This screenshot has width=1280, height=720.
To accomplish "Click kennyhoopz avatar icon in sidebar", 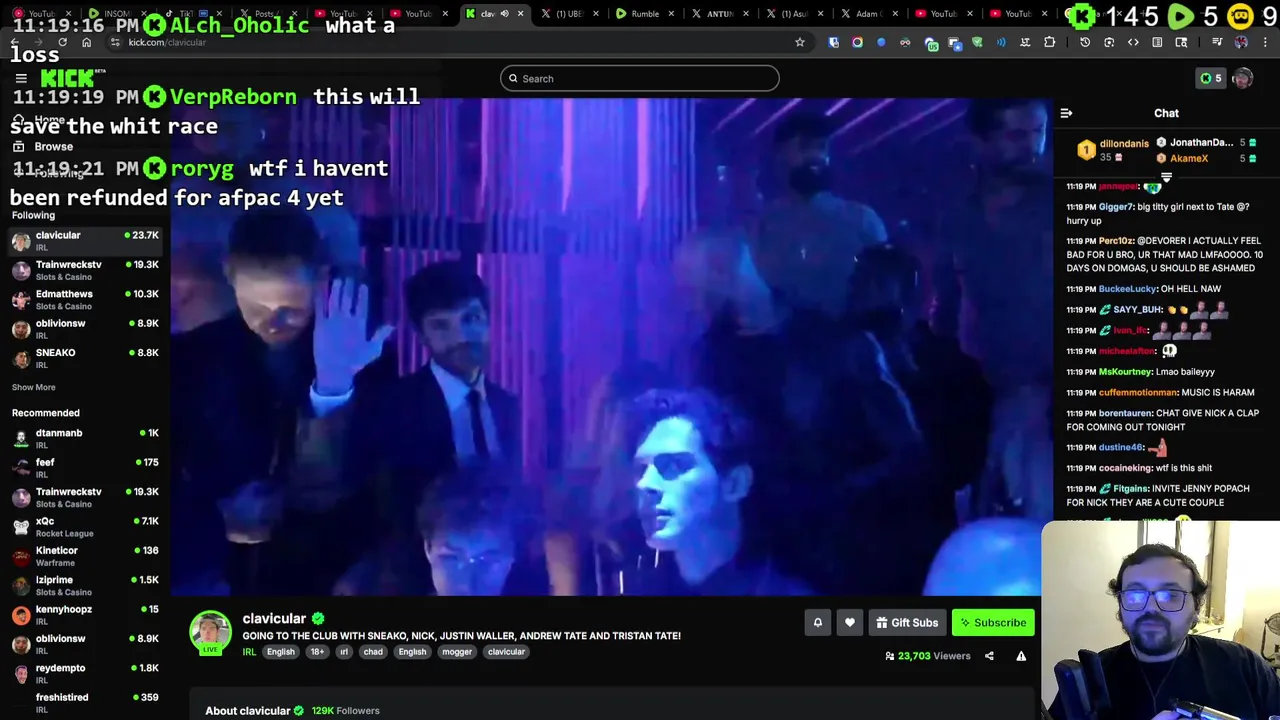I will coord(21,614).
